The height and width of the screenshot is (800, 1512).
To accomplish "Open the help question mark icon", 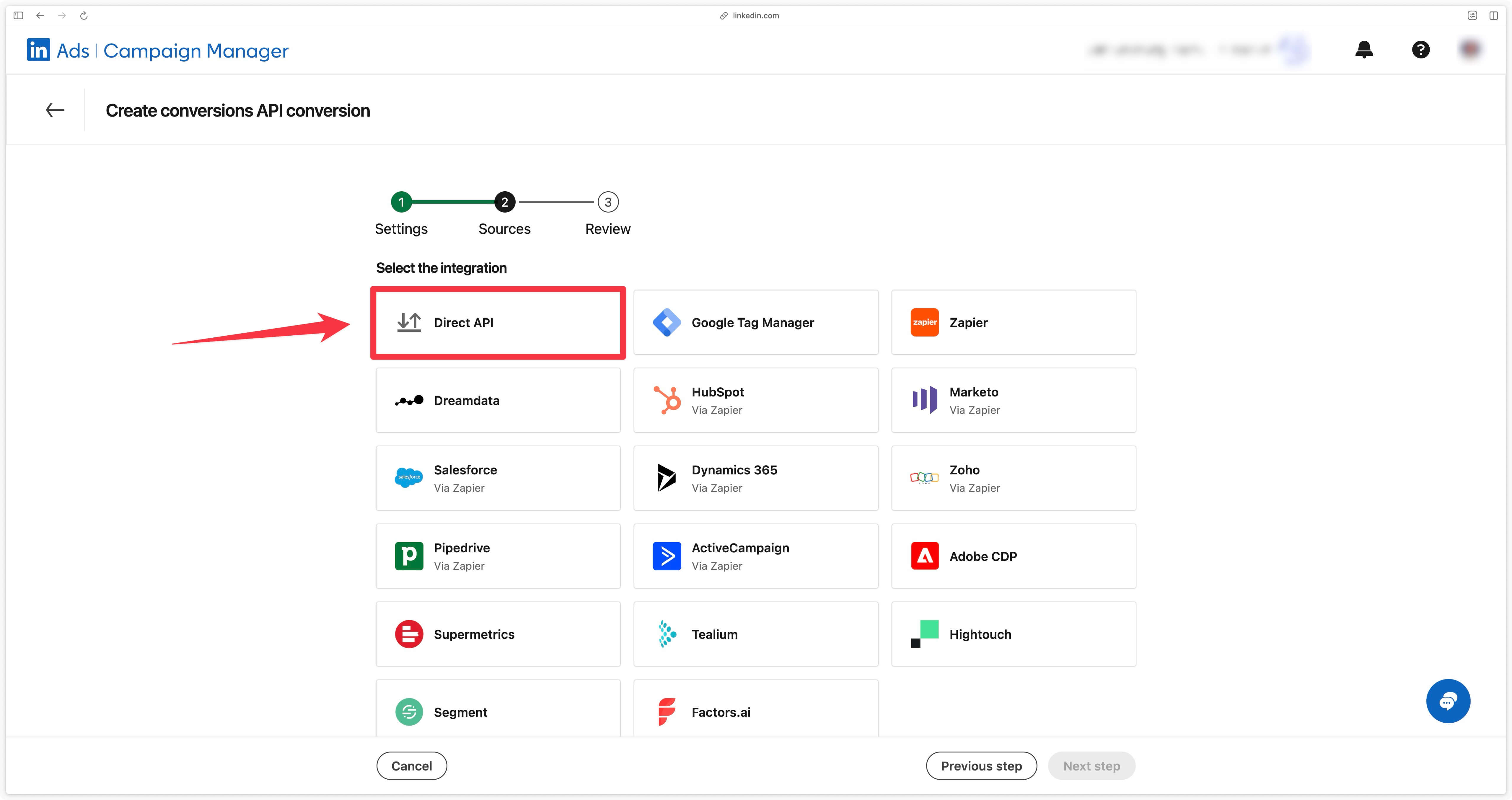I will [x=1420, y=50].
